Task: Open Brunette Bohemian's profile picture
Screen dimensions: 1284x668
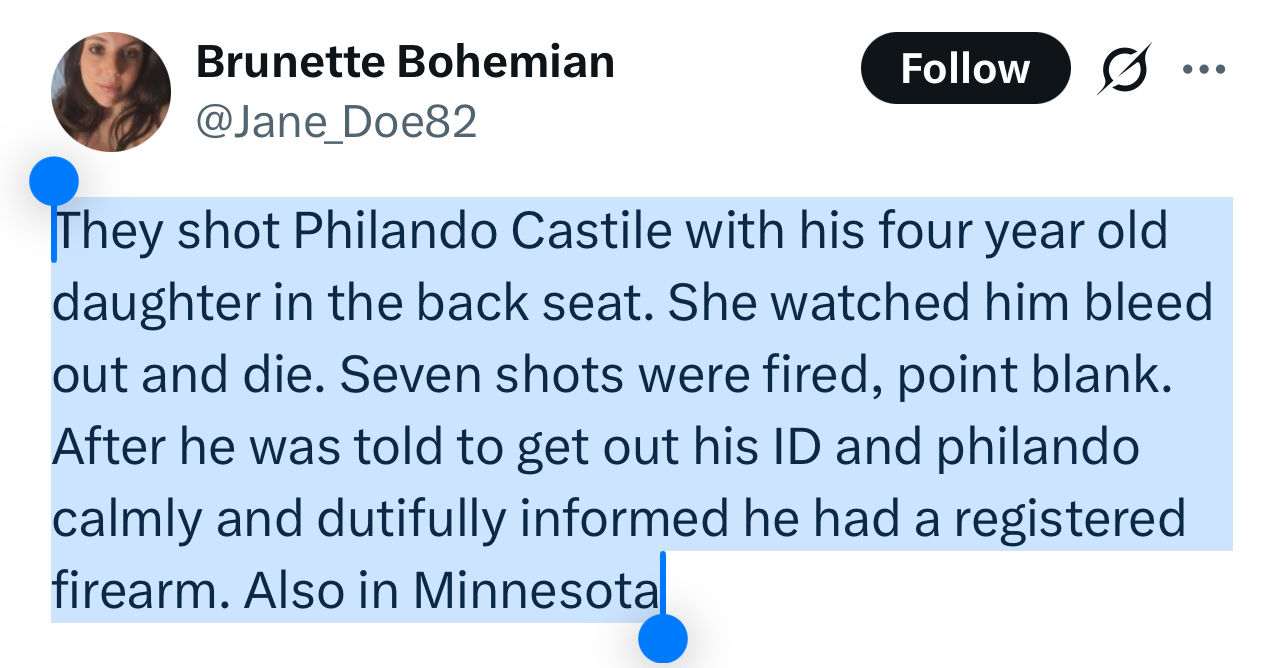Action: (111, 92)
